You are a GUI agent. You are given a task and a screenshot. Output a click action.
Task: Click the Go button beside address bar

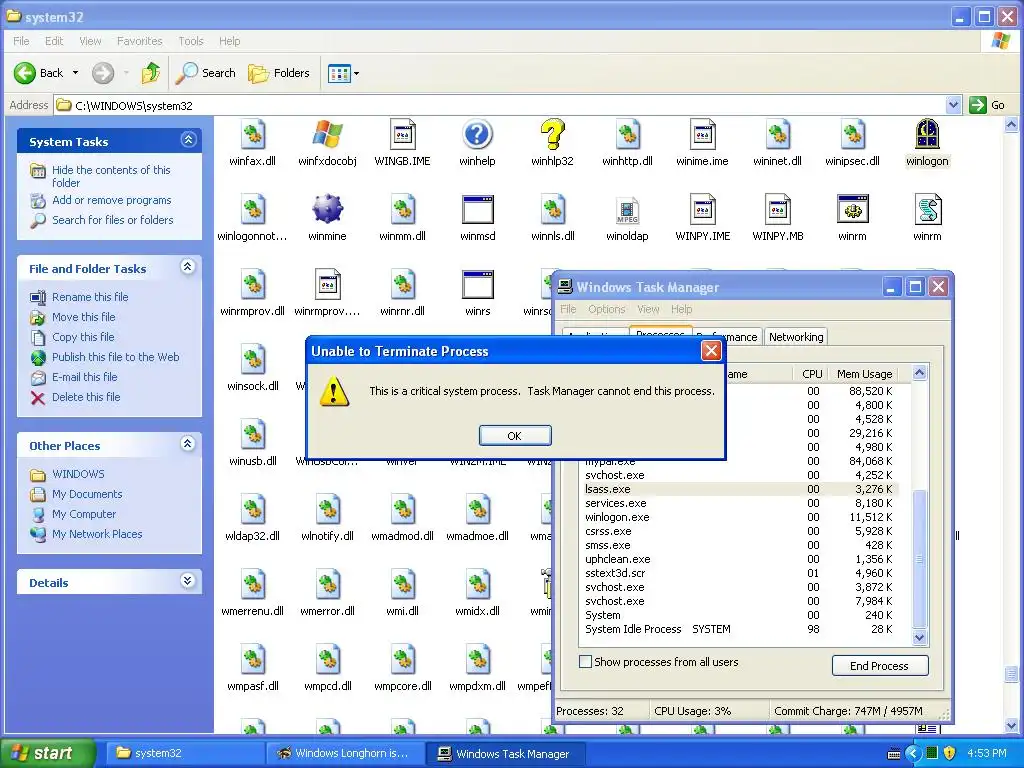pyautogui.click(x=987, y=105)
